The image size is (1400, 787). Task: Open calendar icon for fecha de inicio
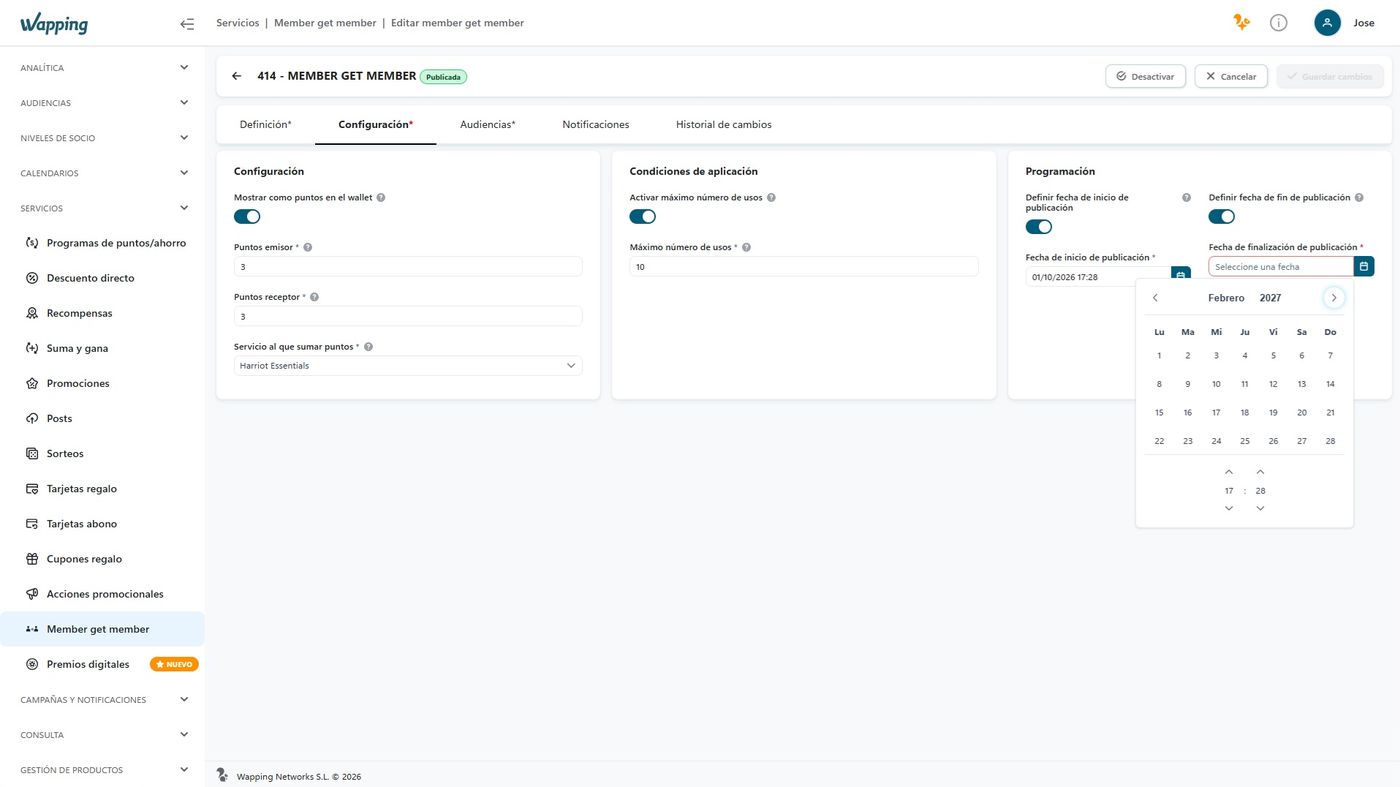tap(1181, 276)
